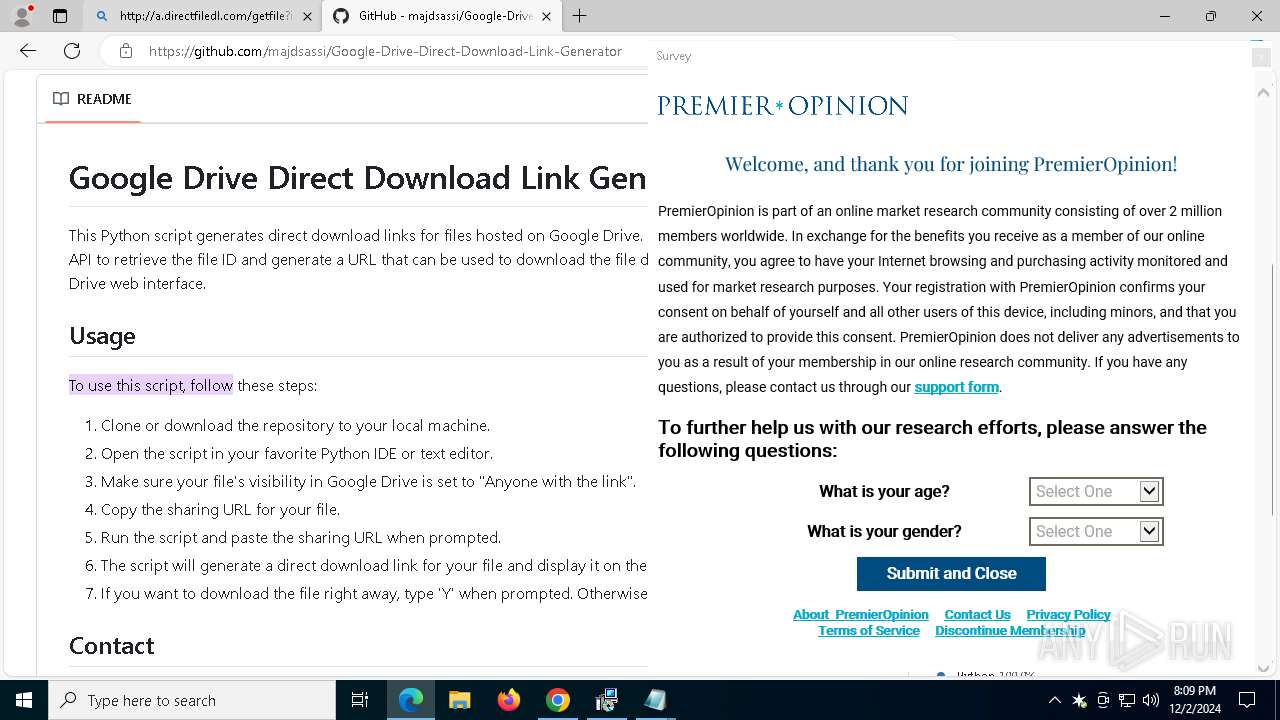Click the taskbar search box
This screenshot has width=1280, height=720.
point(191,700)
